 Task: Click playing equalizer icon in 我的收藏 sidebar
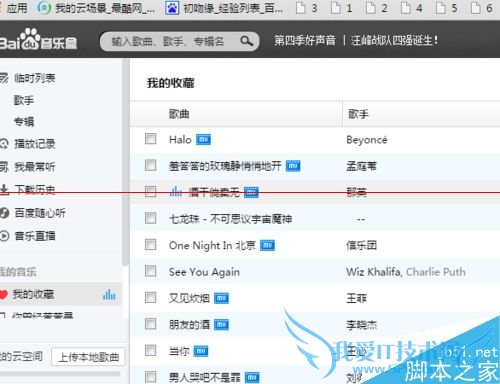coord(109,295)
